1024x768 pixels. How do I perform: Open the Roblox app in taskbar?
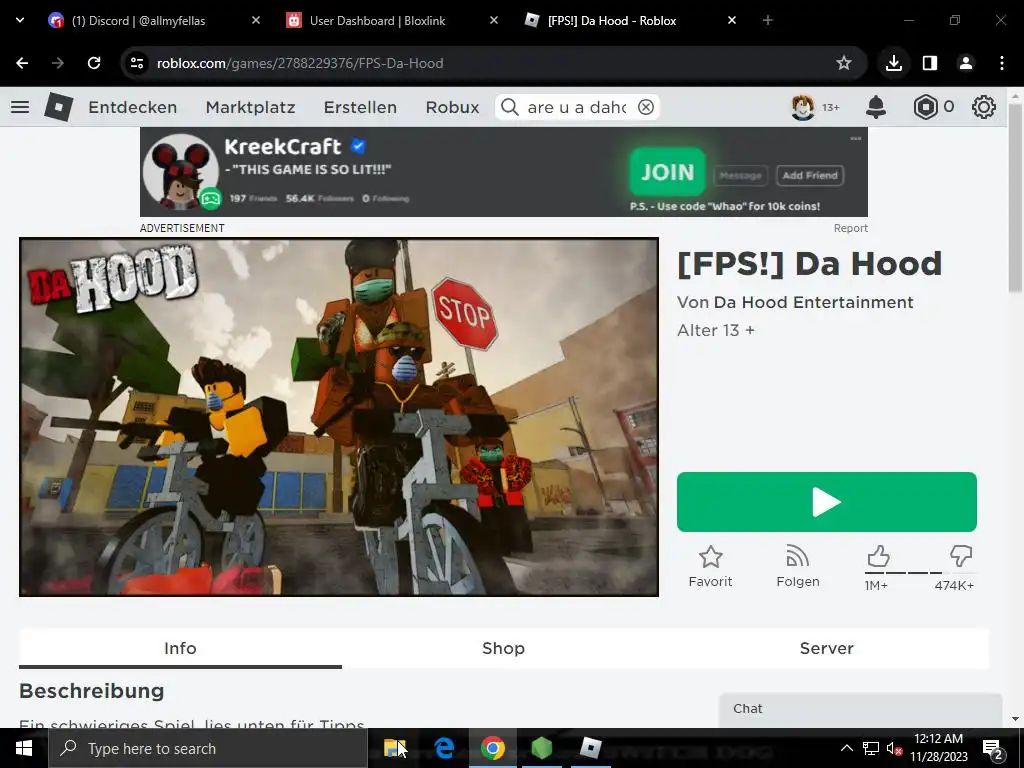click(590, 748)
